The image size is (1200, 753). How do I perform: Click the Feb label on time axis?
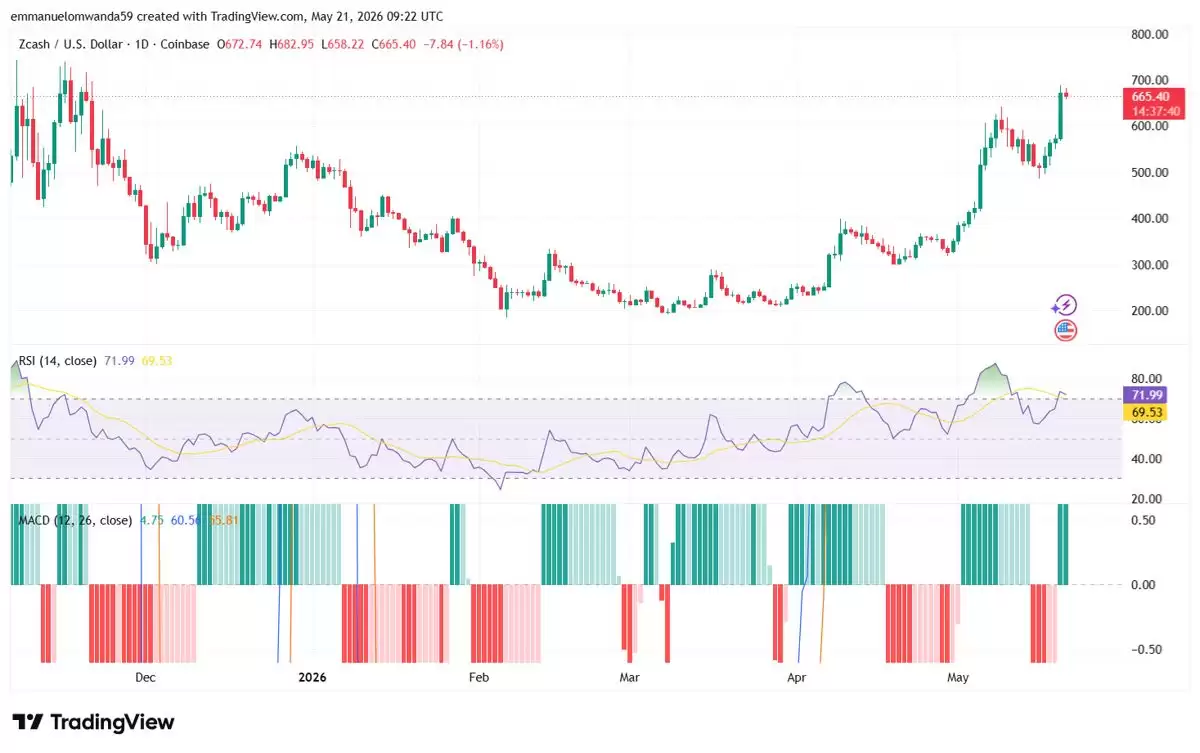(x=478, y=678)
